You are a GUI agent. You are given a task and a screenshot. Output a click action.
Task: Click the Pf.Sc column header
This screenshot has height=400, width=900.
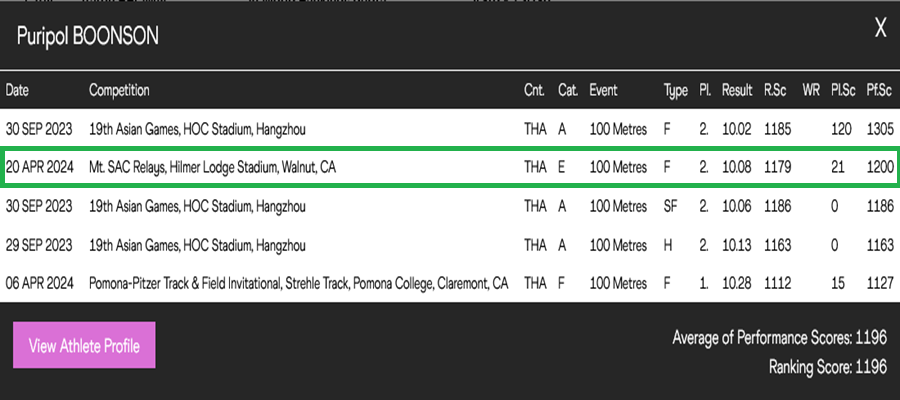click(x=879, y=90)
